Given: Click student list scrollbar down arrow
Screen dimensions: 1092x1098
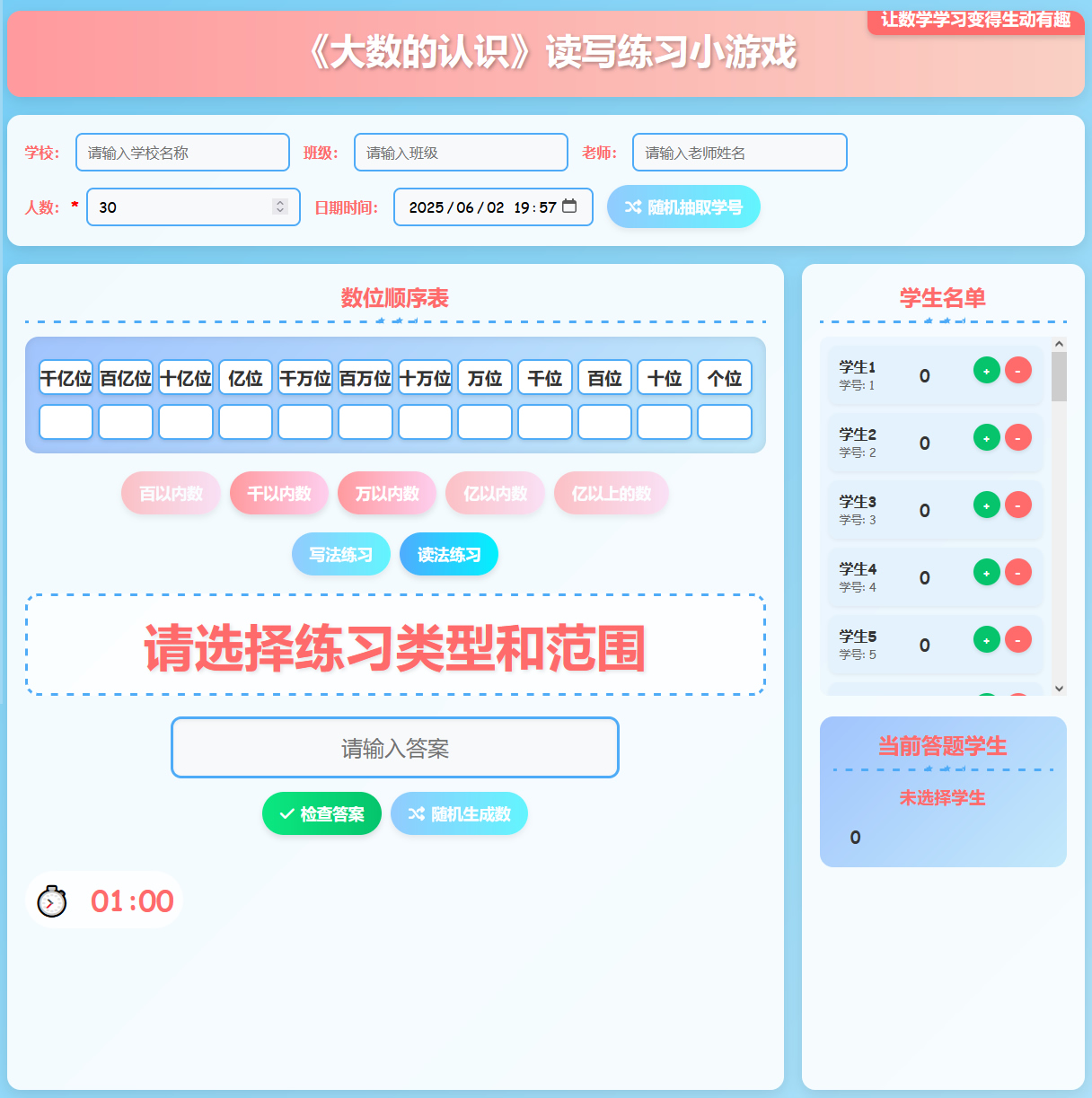Looking at the screenshot, I should (x=1059, y=689).
